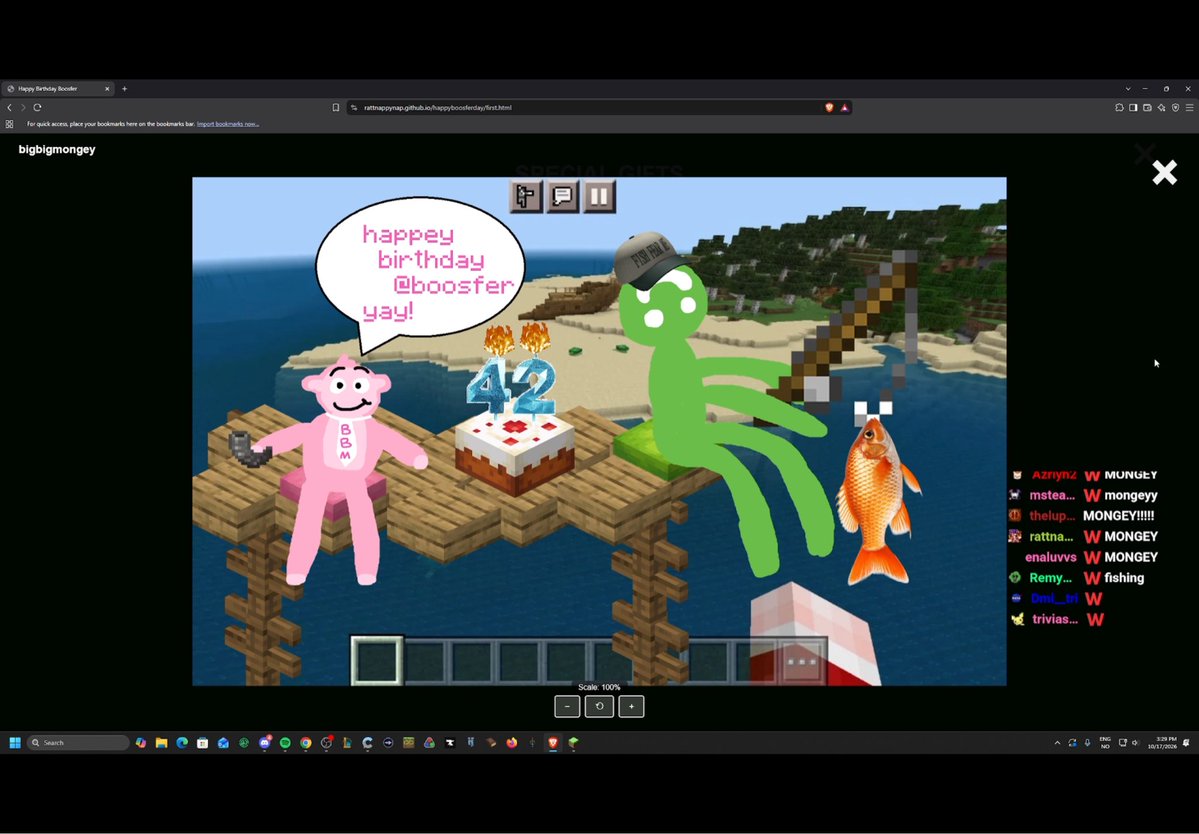Click enaluvvs username in chat overlay
The width and height of the screenshot is (1199, 834).
pos(1051,557)
